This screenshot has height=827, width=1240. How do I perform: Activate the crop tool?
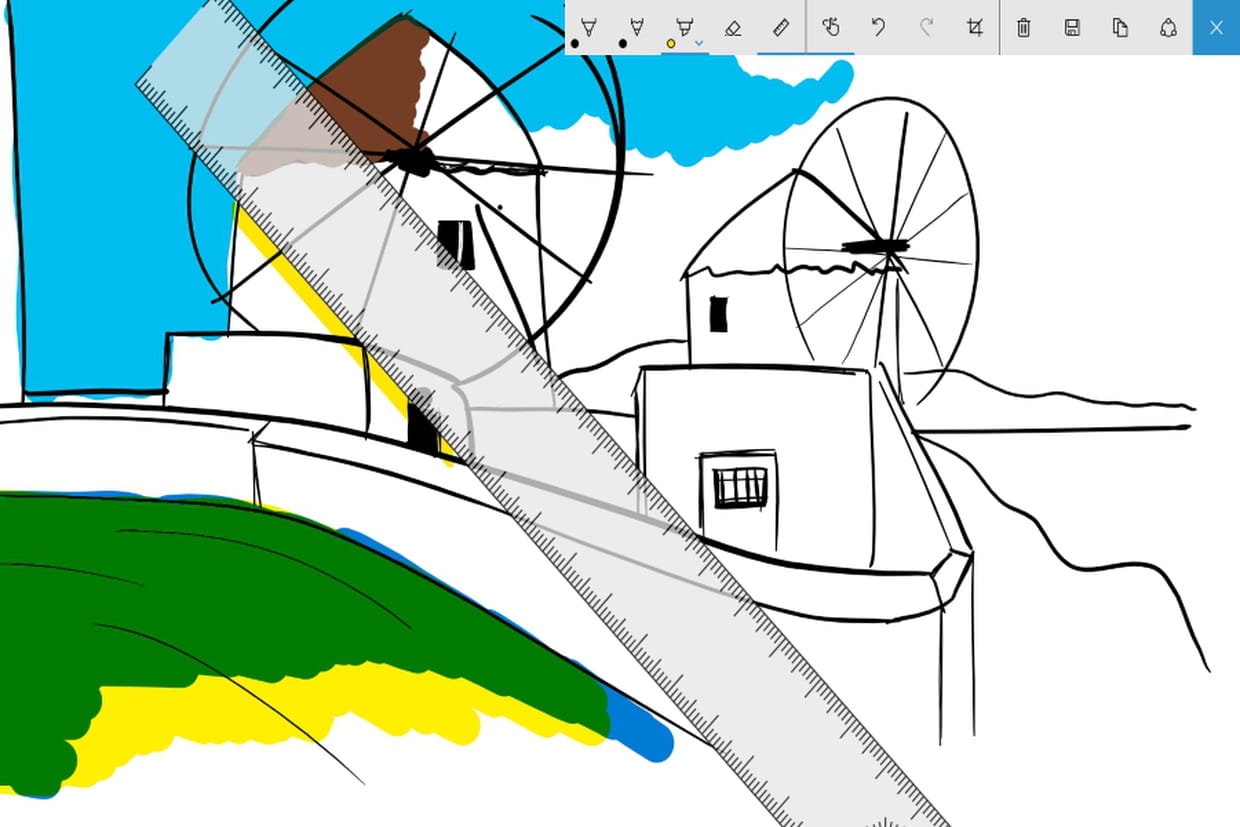pos(975,28)
